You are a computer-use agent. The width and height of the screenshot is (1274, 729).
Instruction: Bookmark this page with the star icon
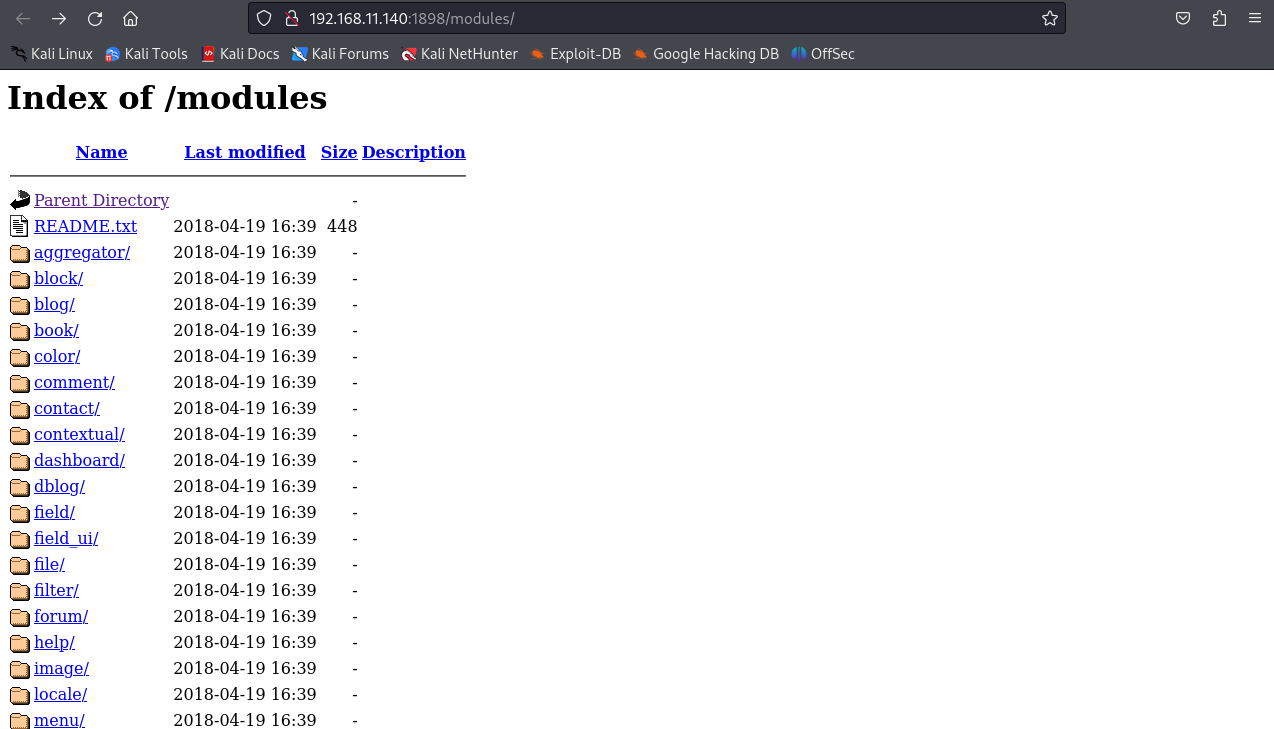pos(1049,18)
